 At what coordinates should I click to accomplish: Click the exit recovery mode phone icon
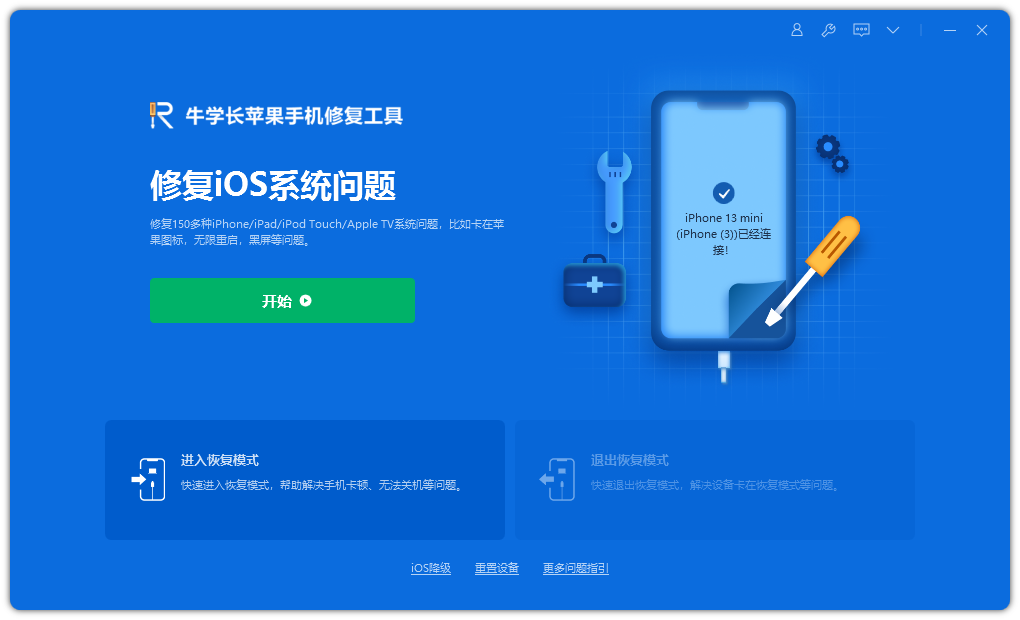click(x=557, y=479)
